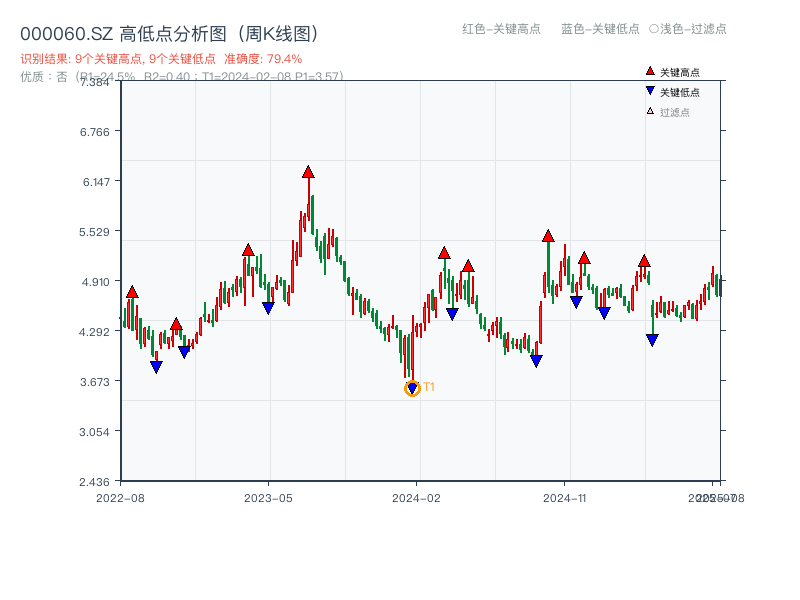Image resolution: width=800 pixels, height=600 pixels.
Task: Click the 2.436 y-axis label
Action: click(94, 482)
